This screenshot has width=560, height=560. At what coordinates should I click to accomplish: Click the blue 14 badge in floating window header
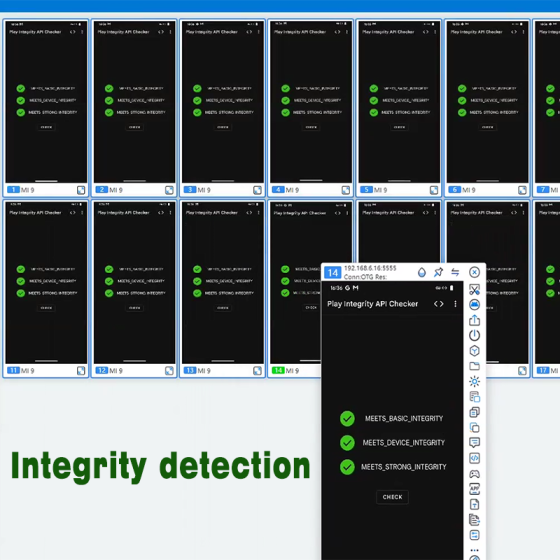(332, 273)
